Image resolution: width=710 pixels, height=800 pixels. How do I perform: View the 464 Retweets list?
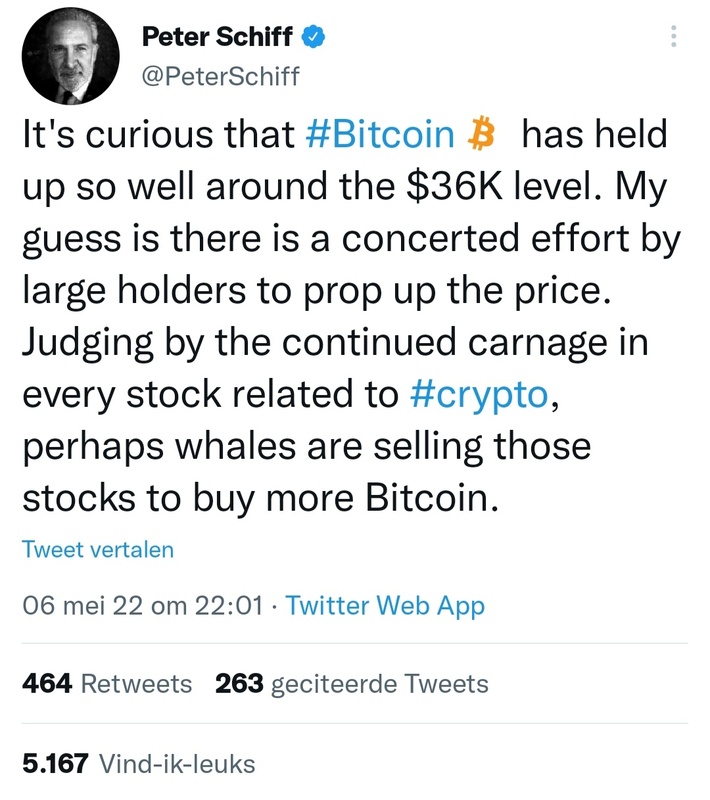pyautogui.click(x=106, y=684)
